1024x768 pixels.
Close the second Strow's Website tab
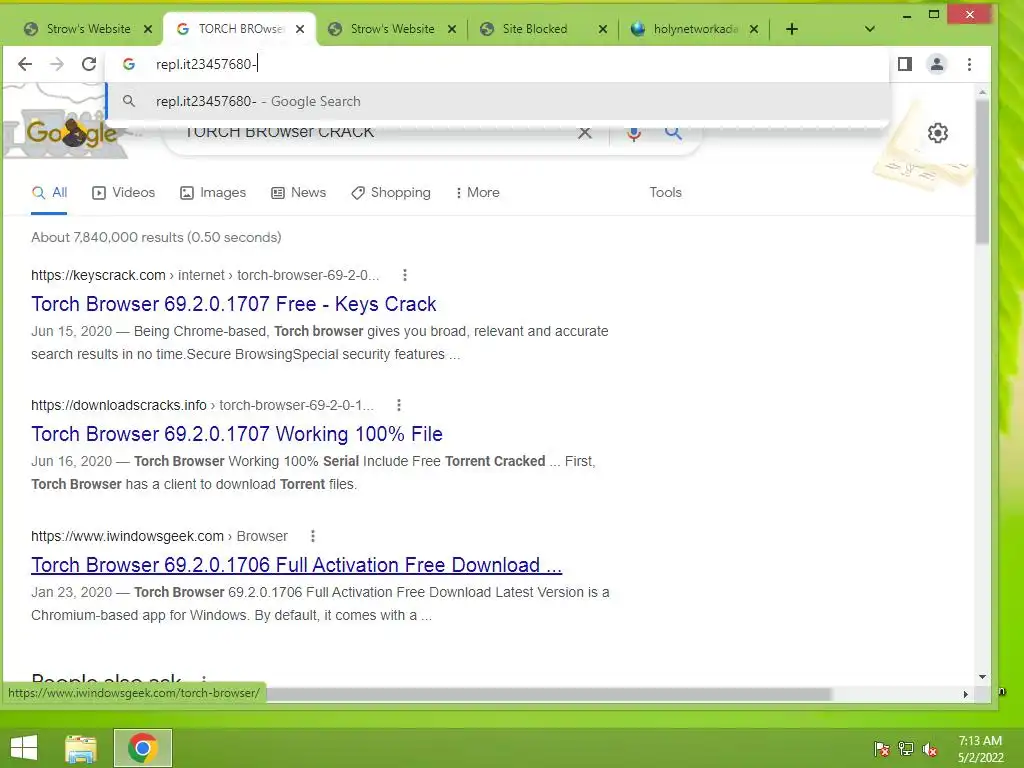point(451,29)
